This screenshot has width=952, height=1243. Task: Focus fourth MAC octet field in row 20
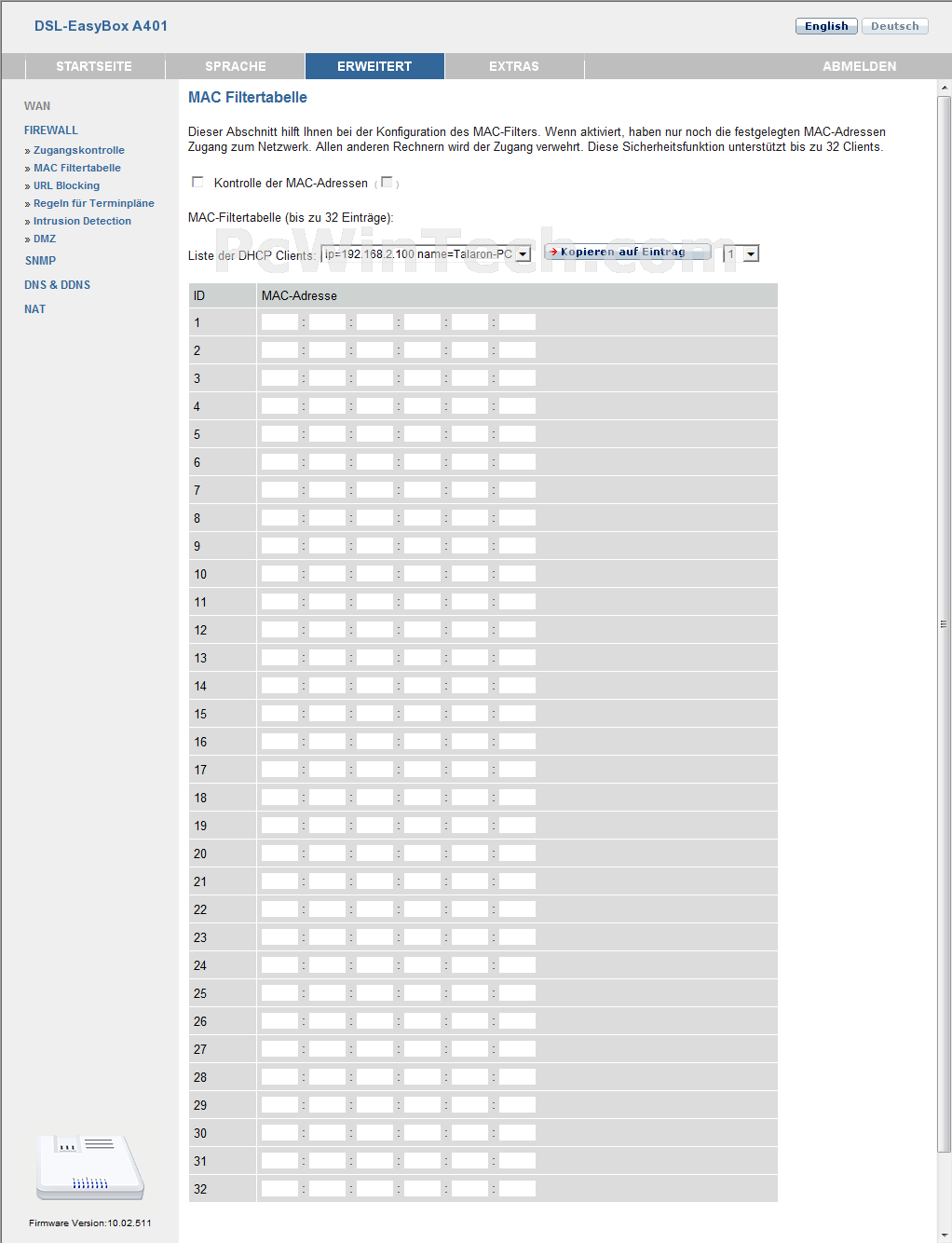click(x=422, y=854)
